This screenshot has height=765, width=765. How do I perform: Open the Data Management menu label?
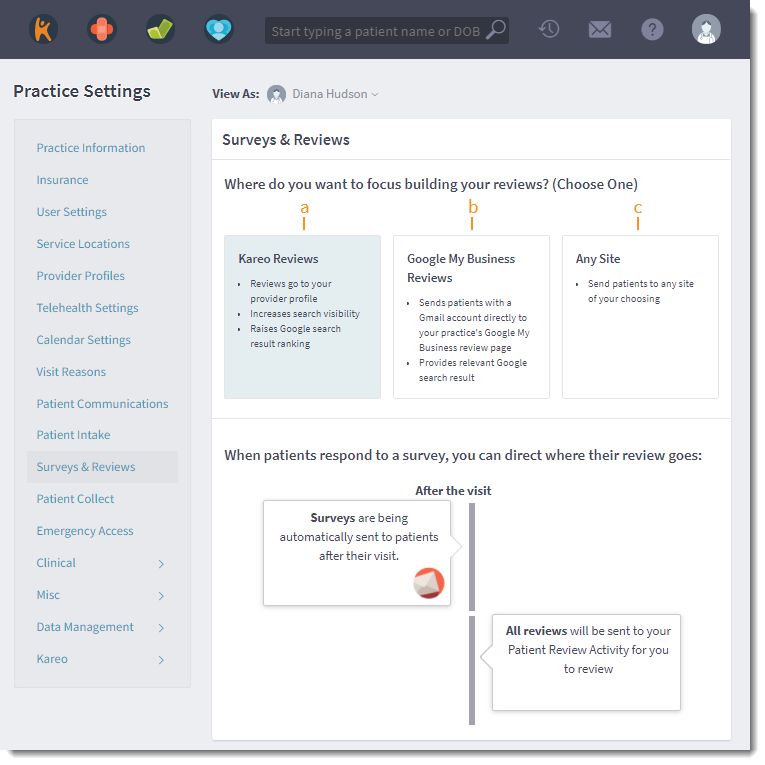point(85,627)
